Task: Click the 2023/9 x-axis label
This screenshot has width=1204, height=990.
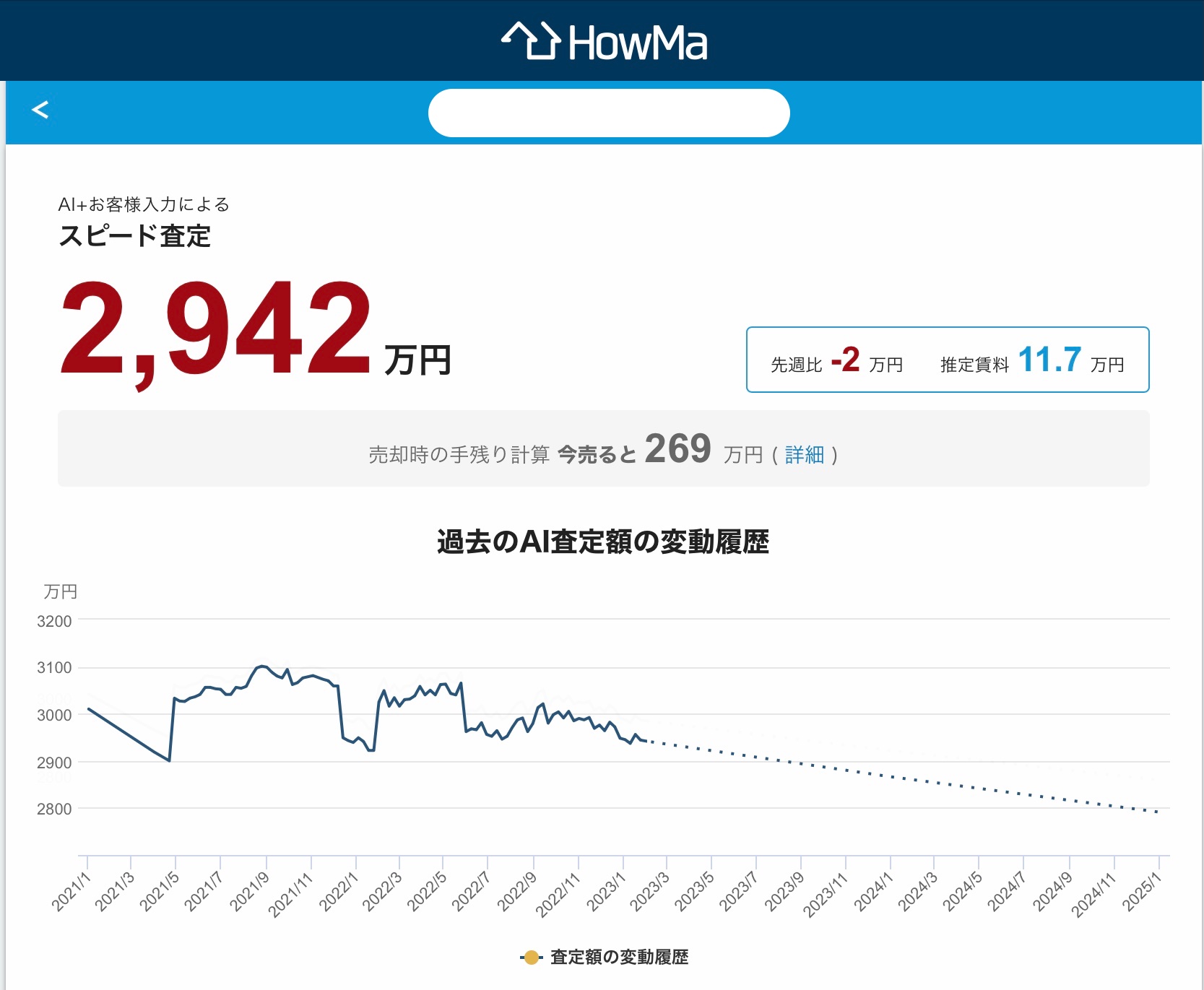Action: [x=784, y=892]
